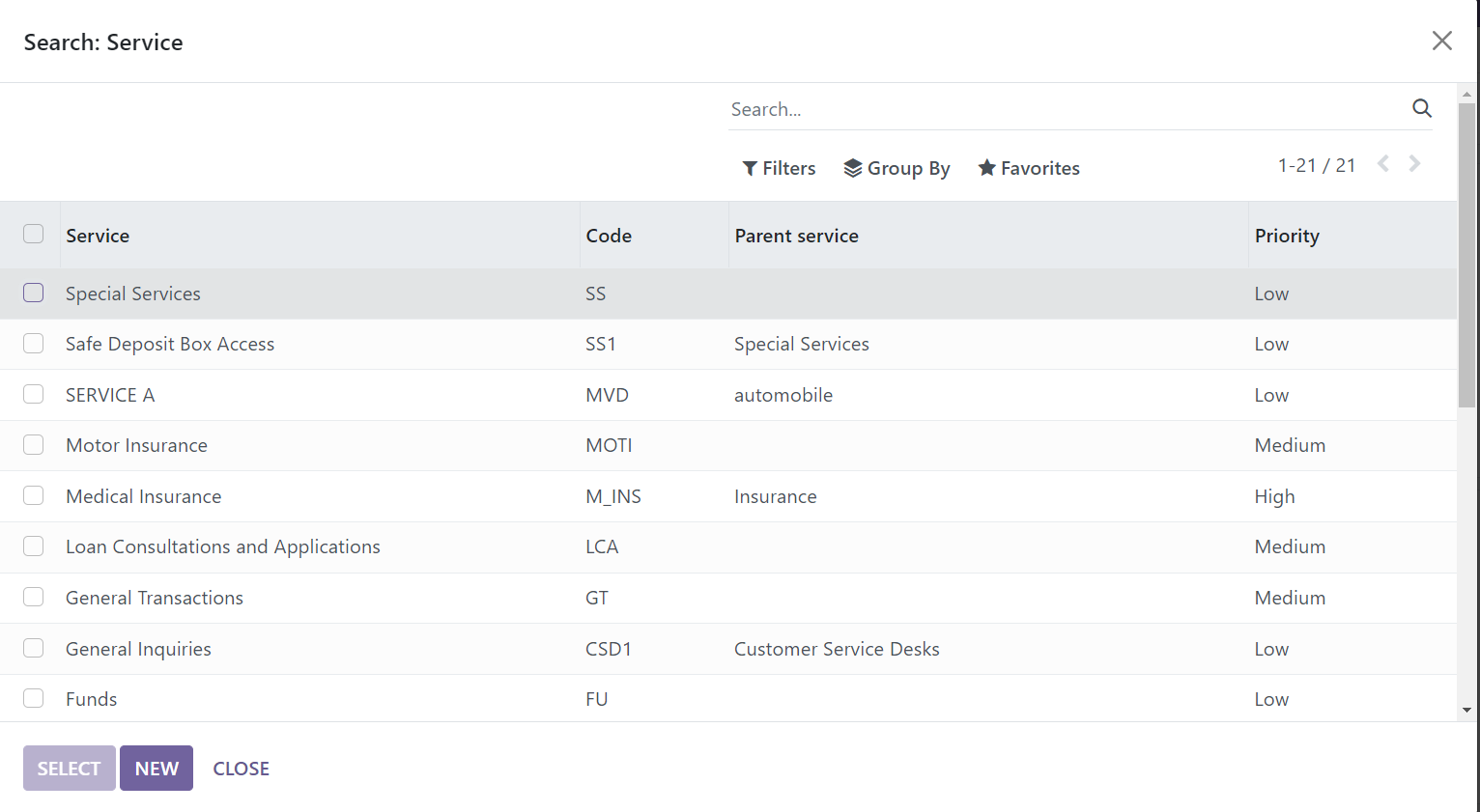Sort by the Priority column header

[x=1287, y=236]
